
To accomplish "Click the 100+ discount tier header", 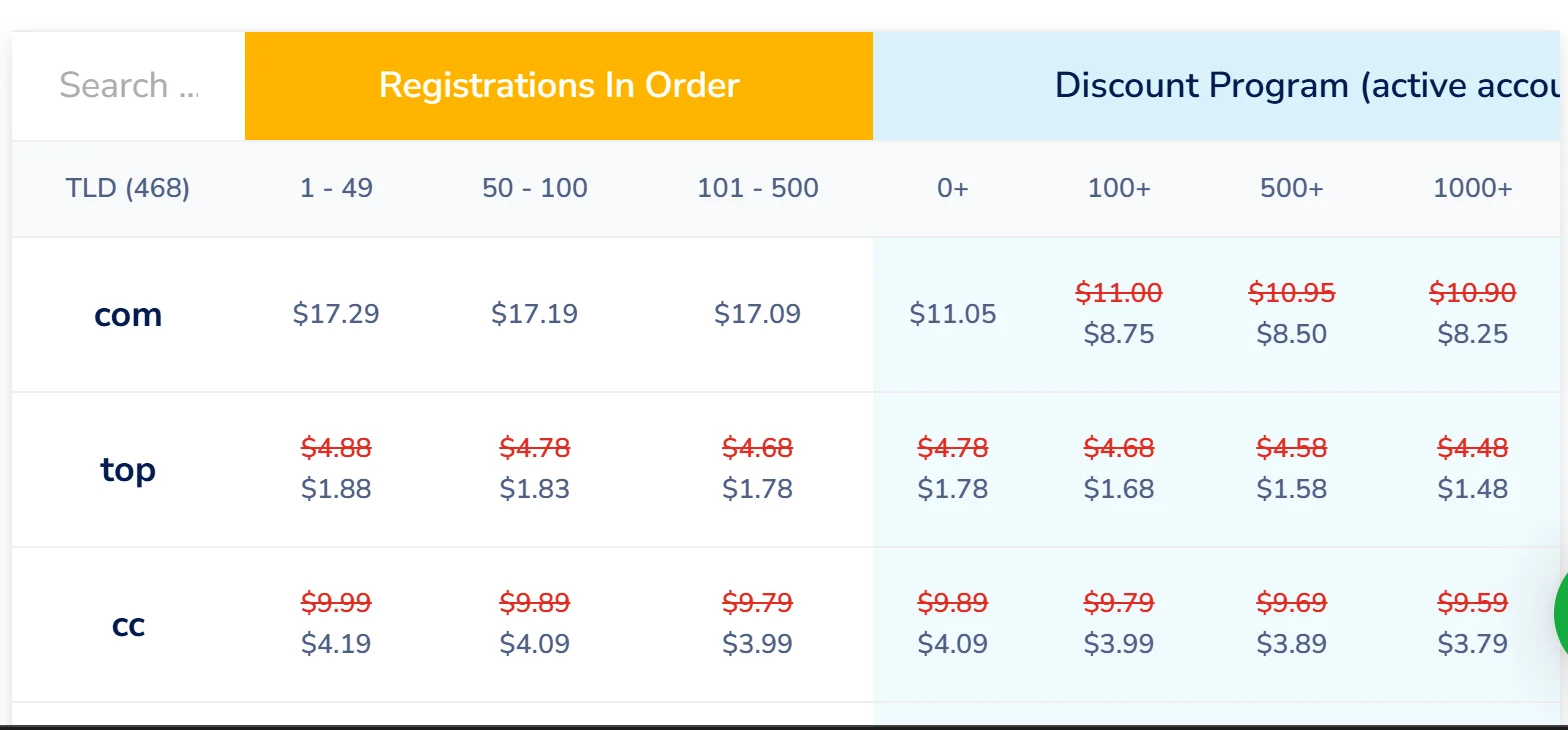I will pos(1118,188).
